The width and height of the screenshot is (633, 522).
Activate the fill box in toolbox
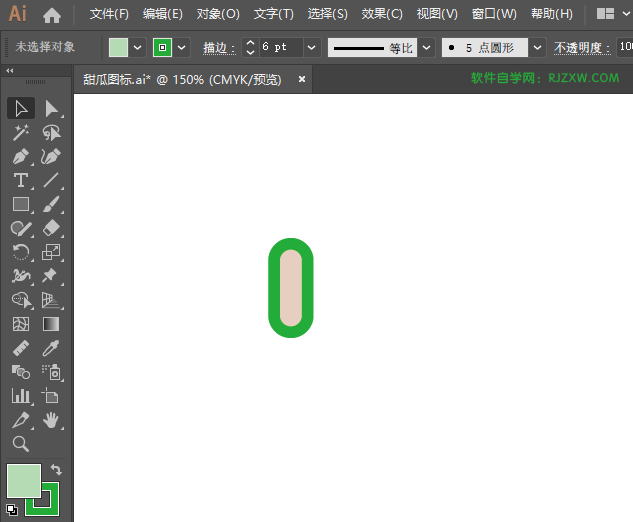24,481
